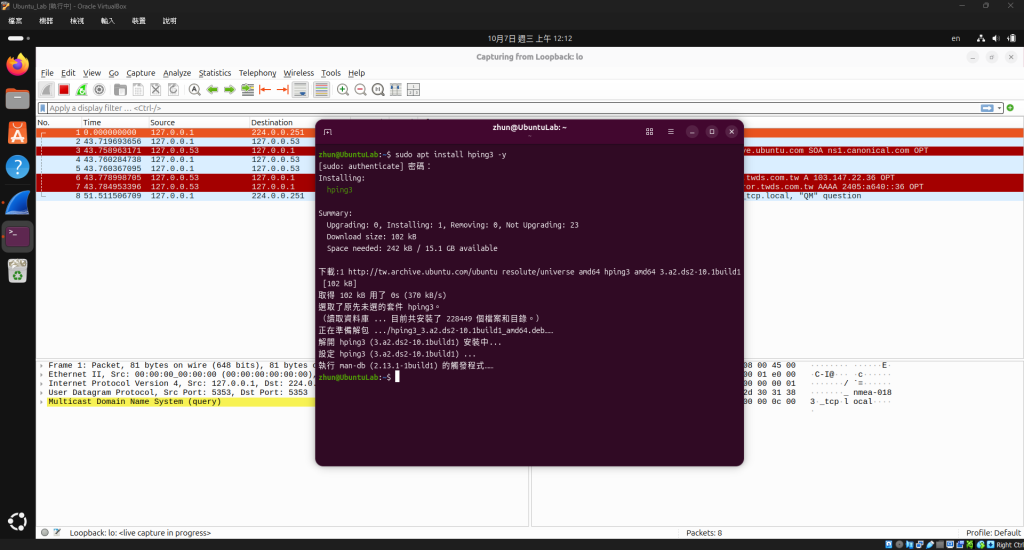The height and width of the screenshot is (550, 1024).
Task: Reset text size to normal
Action: click(378, 89)
